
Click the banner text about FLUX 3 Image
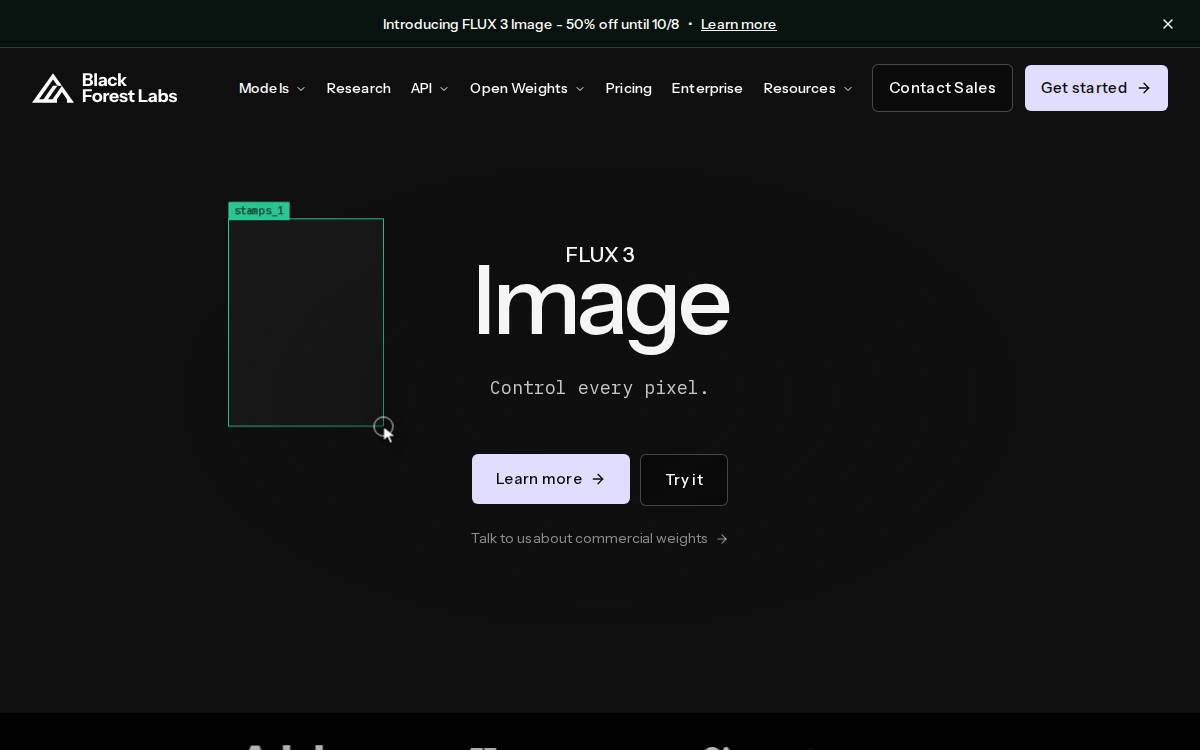click(531, 24)
